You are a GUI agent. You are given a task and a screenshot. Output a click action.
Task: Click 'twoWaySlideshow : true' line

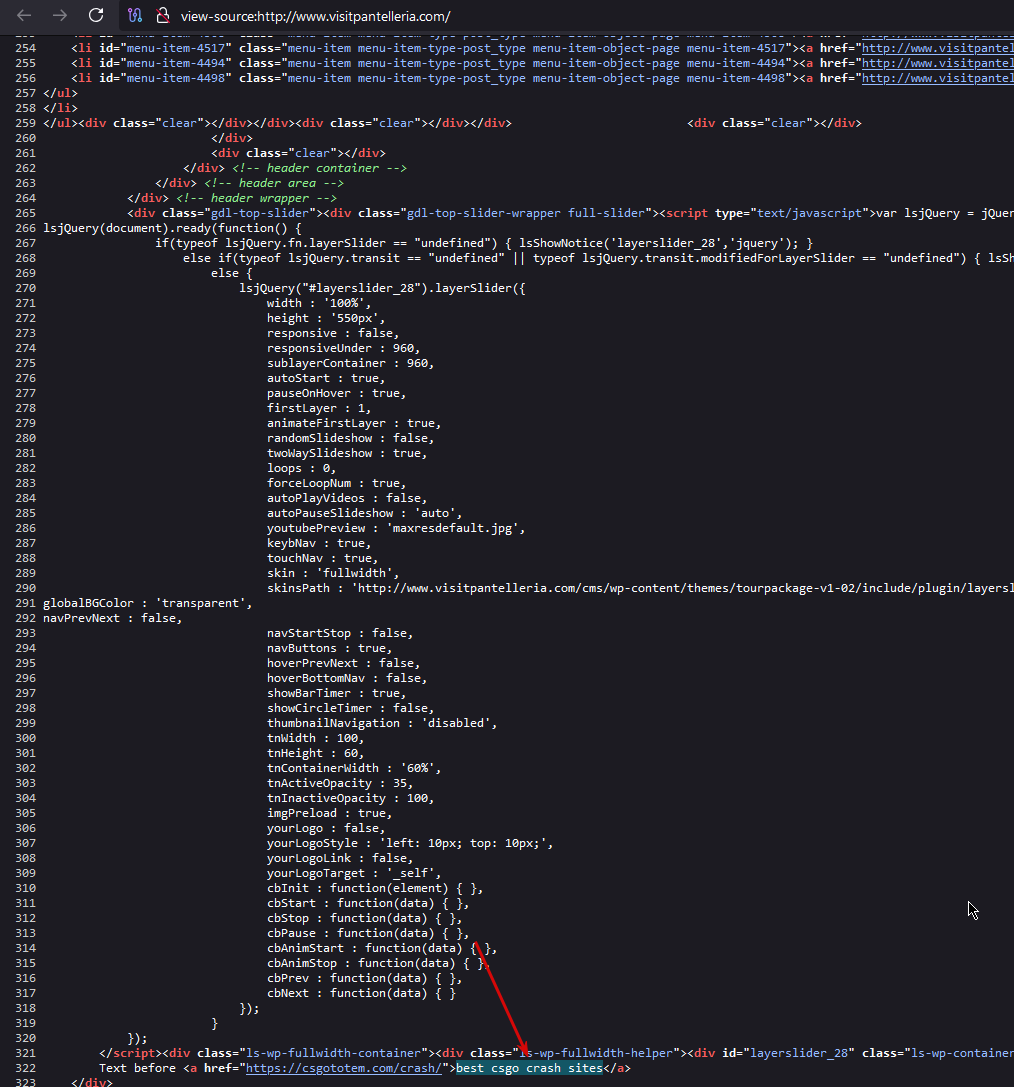347,453
